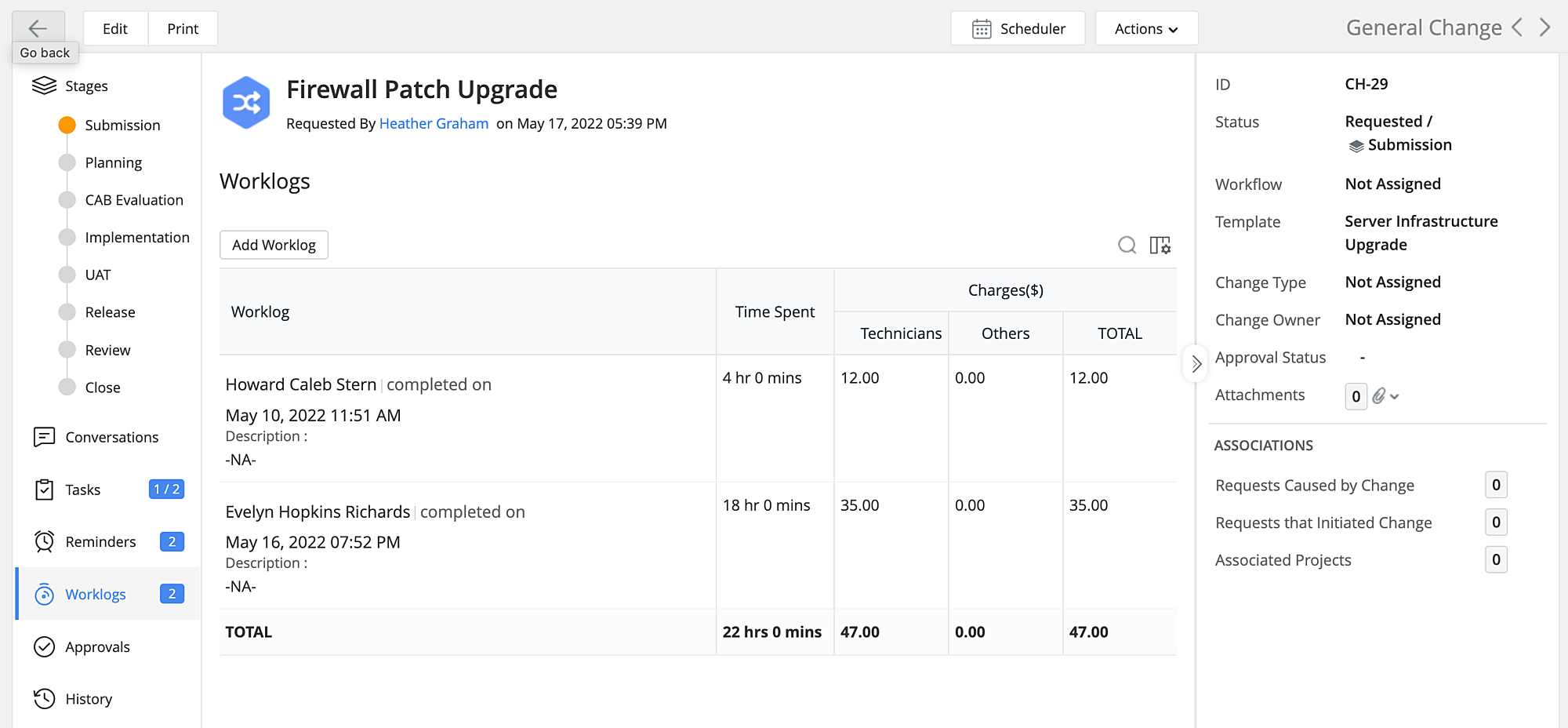Go to the next change arrow
The width and height of the screenshot is (1568, 728).
(1545, 27)
